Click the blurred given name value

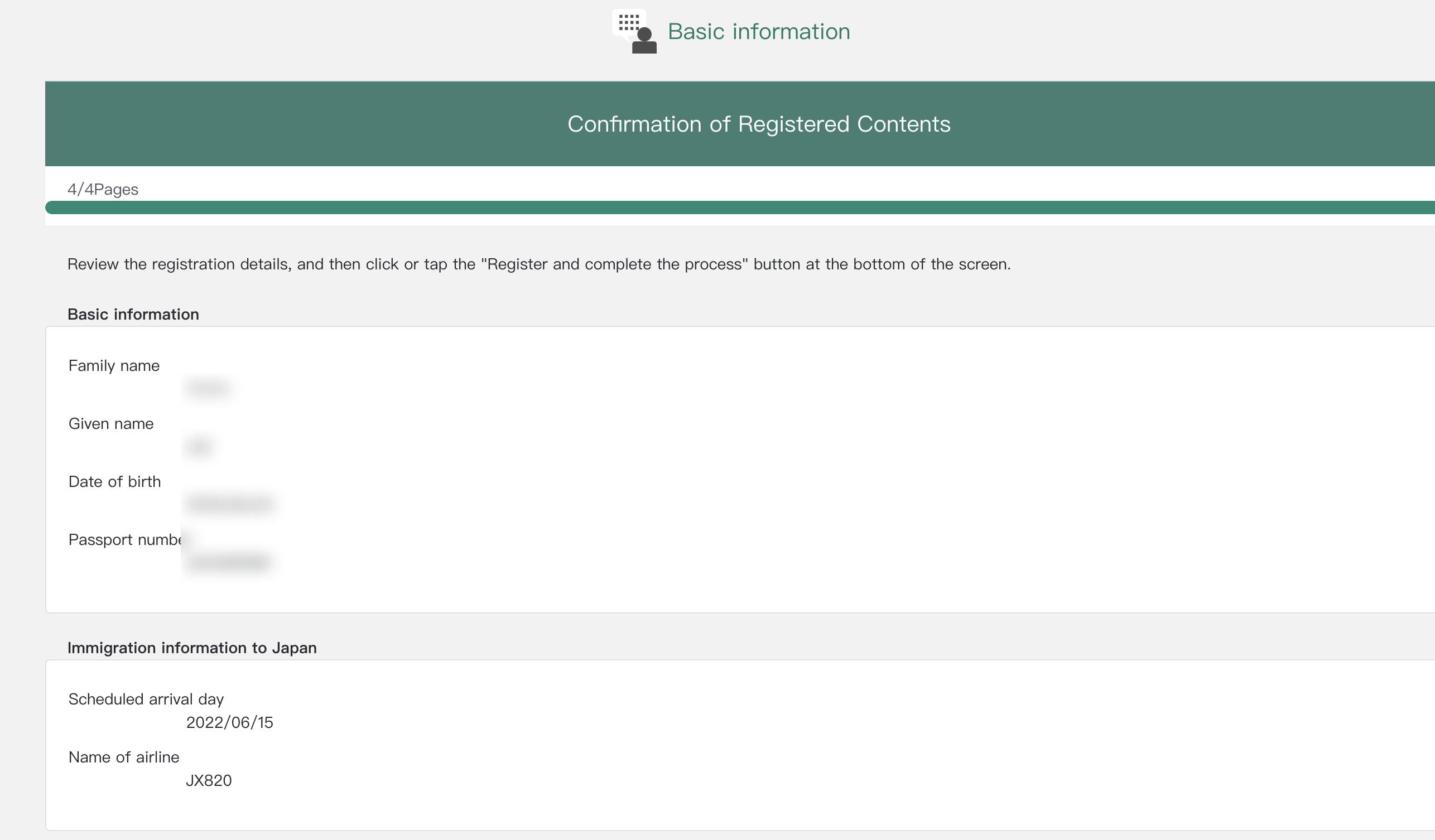(199, 446)
